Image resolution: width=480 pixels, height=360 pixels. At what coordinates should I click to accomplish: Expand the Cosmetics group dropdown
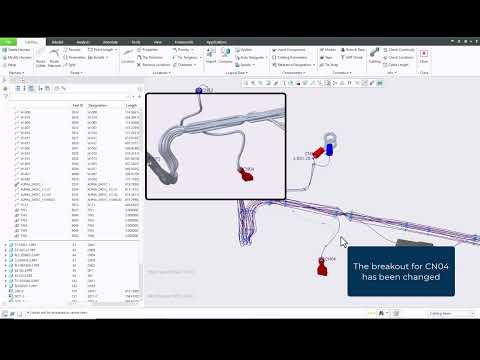(342, 73)
